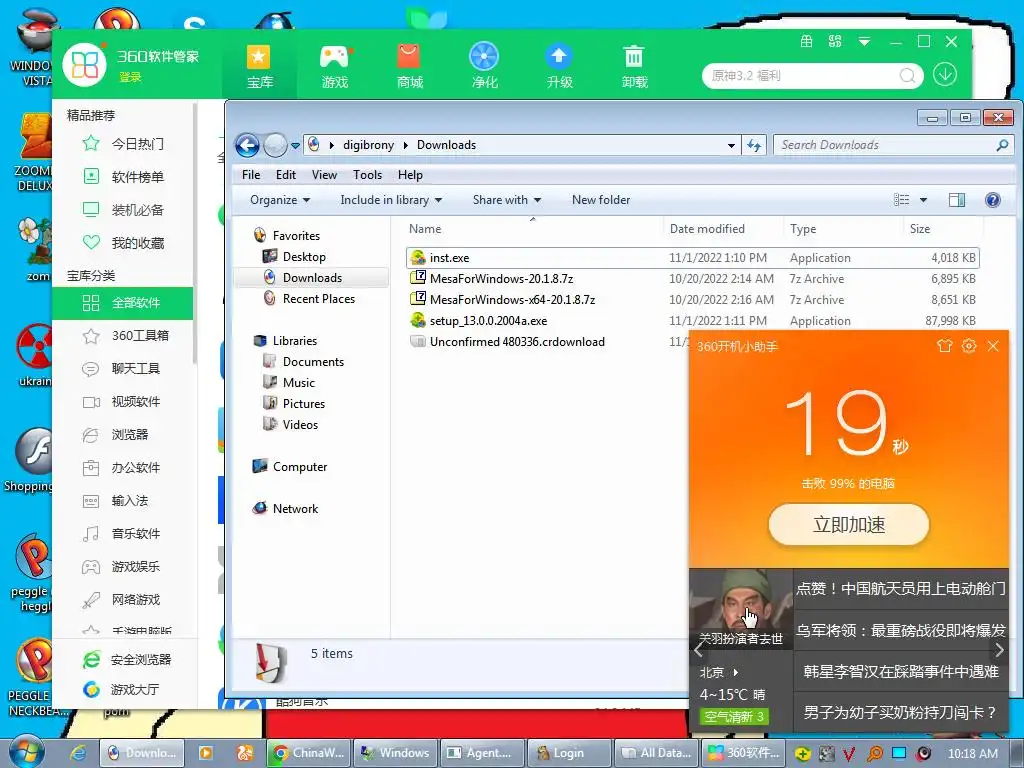1024x768 pixels.
Task: Toggle the preview pane
Action: point(957,200)
